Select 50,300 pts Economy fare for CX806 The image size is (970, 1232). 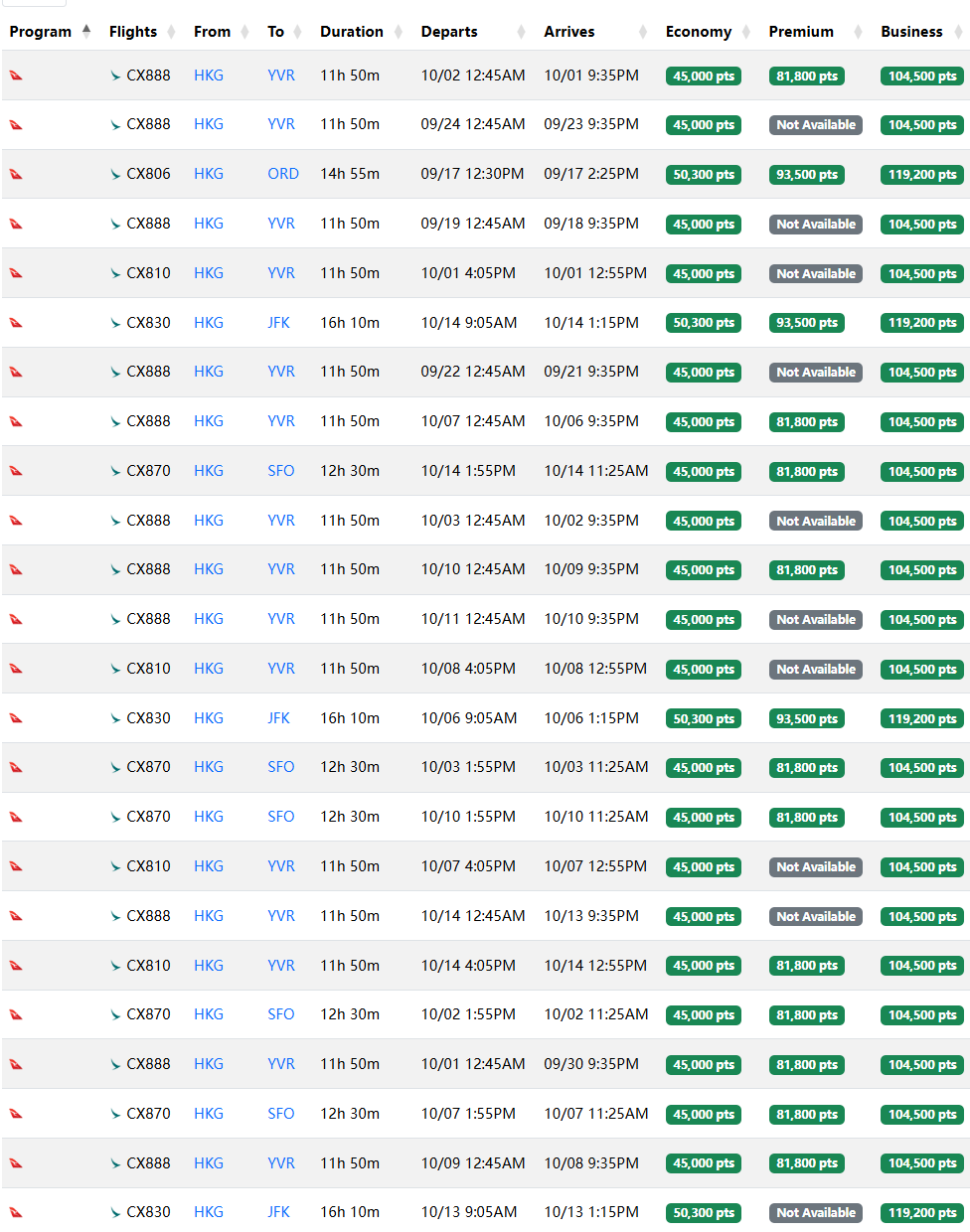click(704, 175)
